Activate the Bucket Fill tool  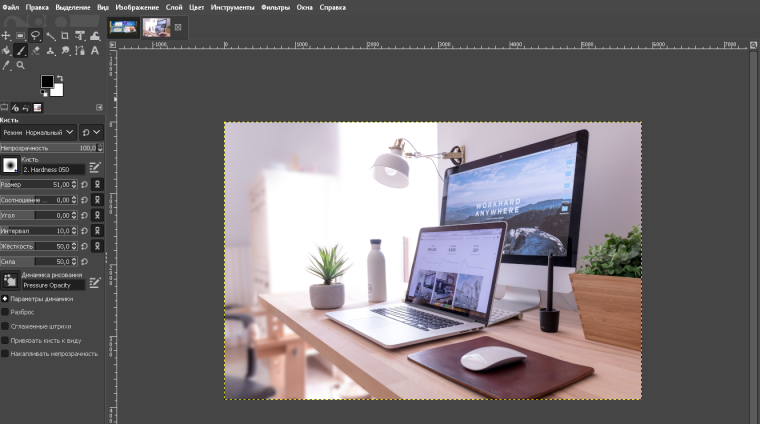[6, 51]
